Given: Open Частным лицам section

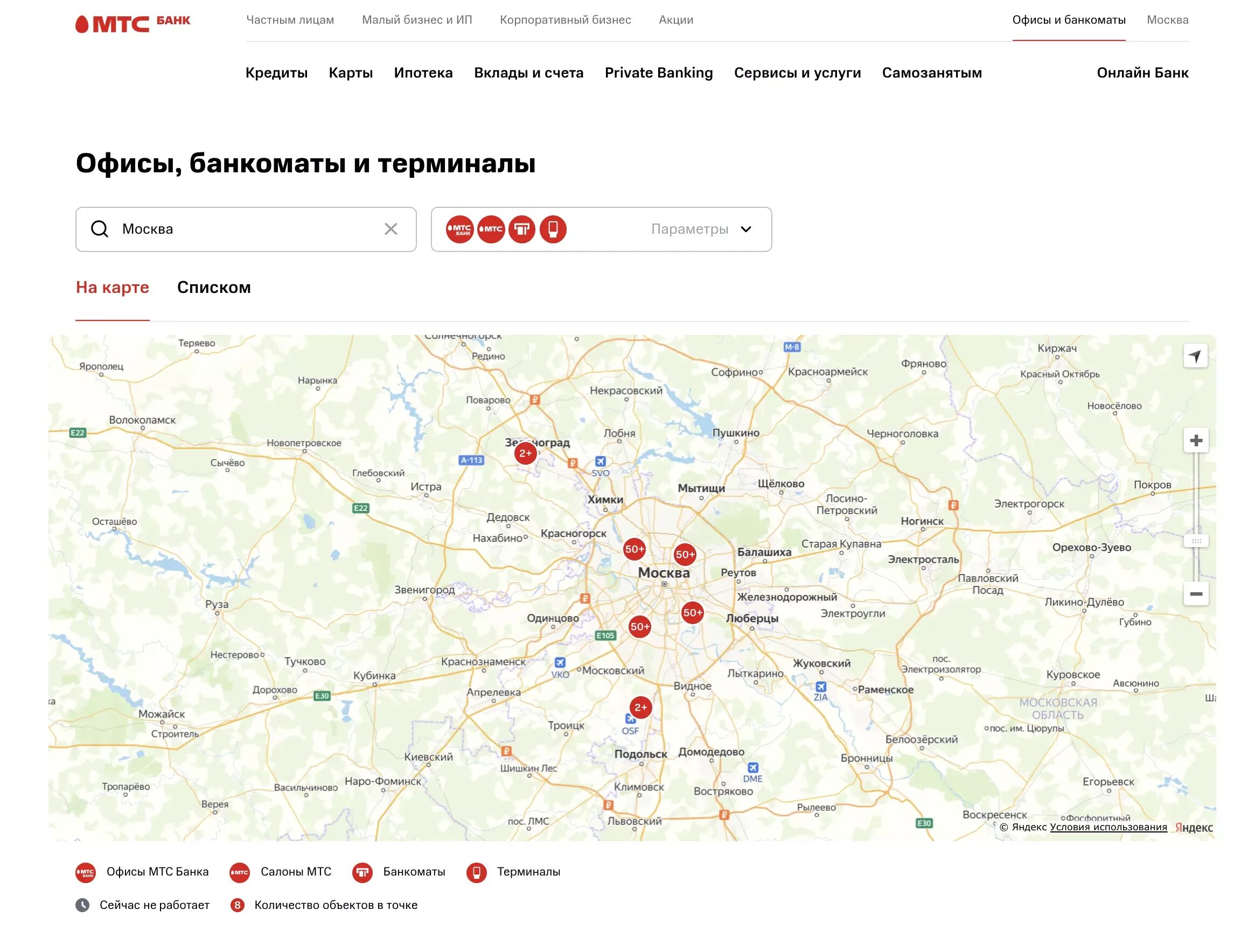Looking at the screenshot, I should 290,20.
